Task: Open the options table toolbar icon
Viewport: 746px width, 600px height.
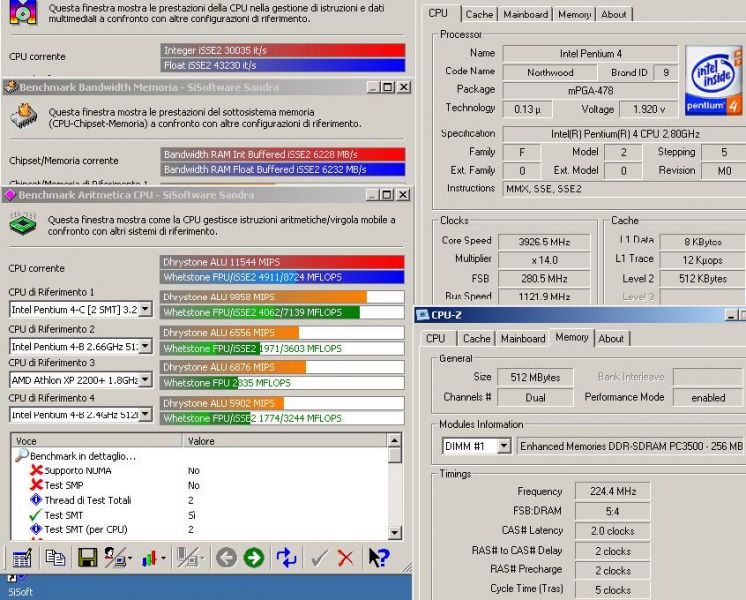Action: point(22,558)
